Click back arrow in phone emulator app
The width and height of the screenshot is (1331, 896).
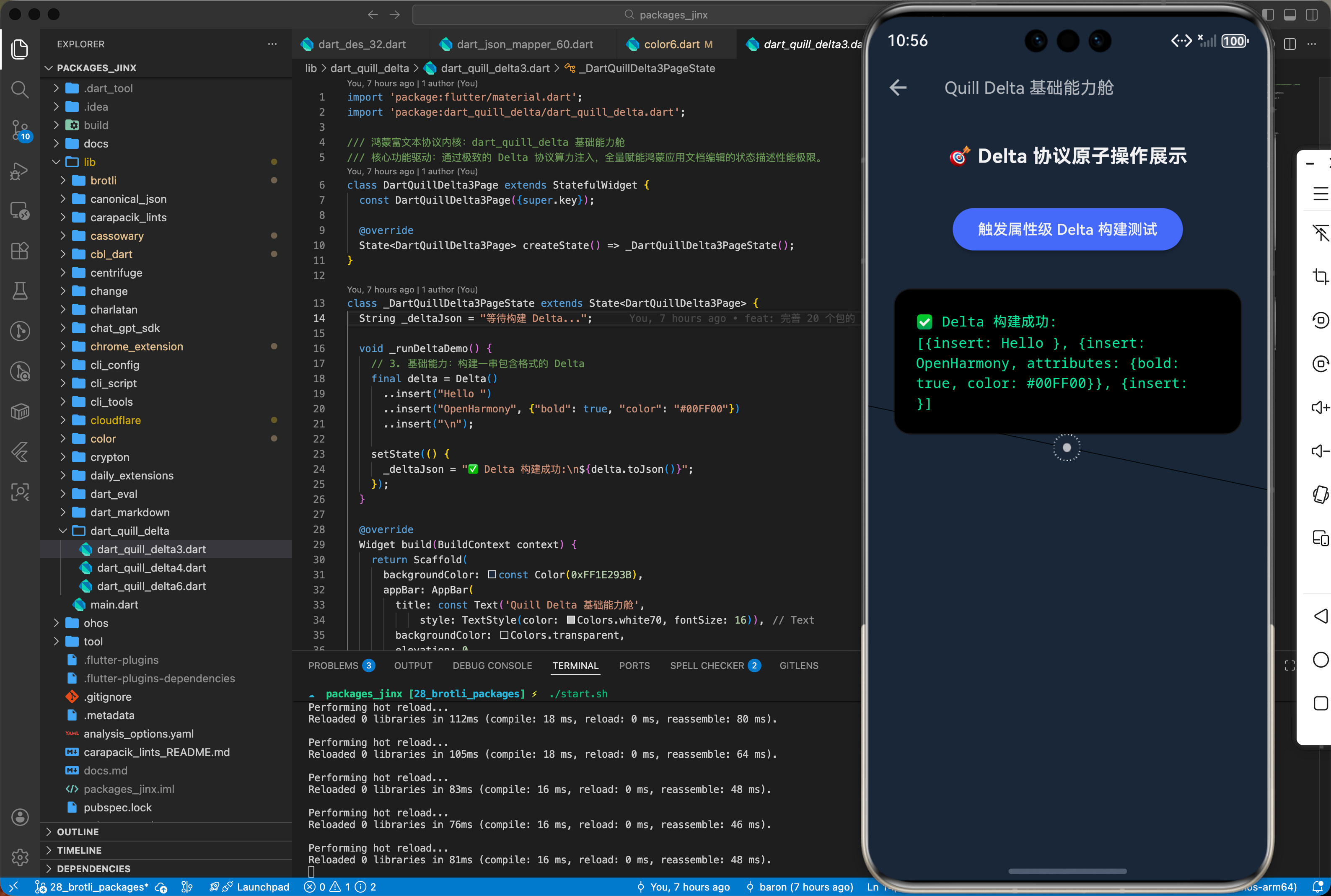click(898, 88)
